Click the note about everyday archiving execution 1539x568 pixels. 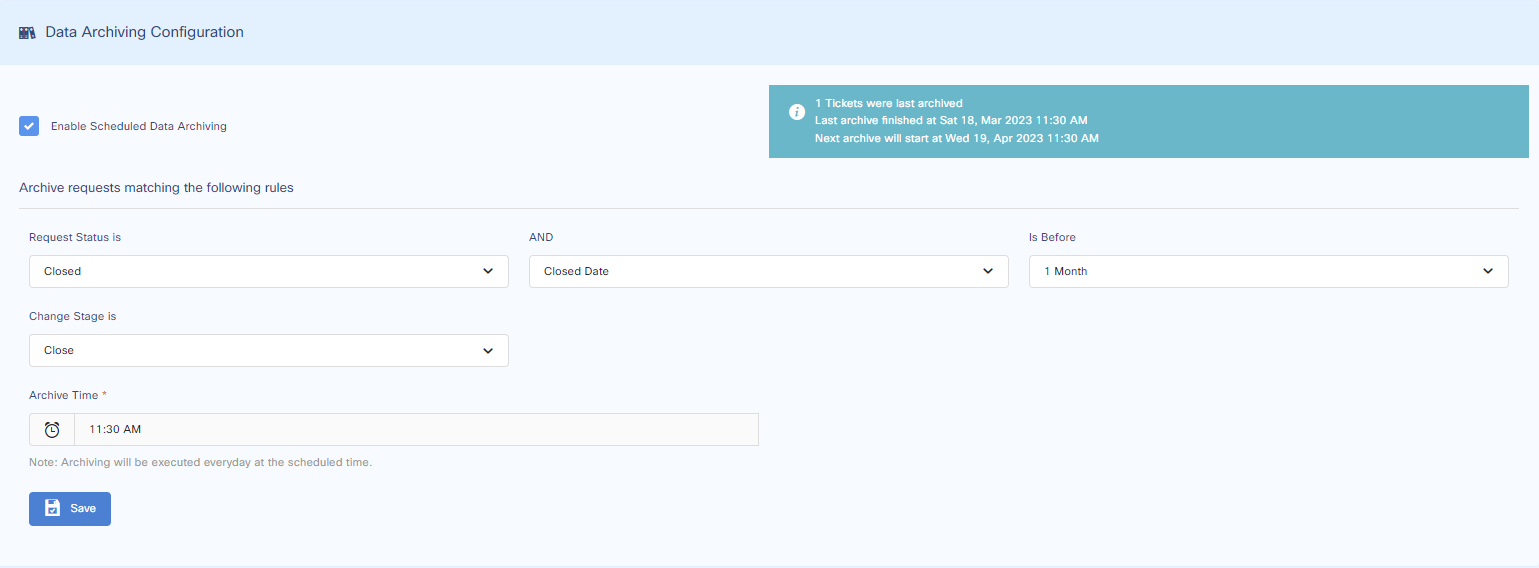point(200,463)
